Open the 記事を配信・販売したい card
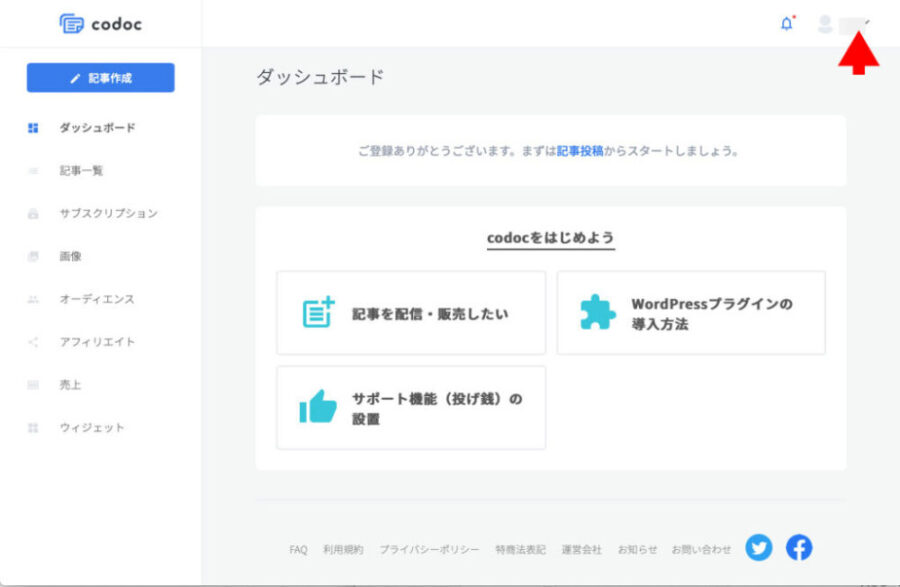 click(x=411, y=313)
